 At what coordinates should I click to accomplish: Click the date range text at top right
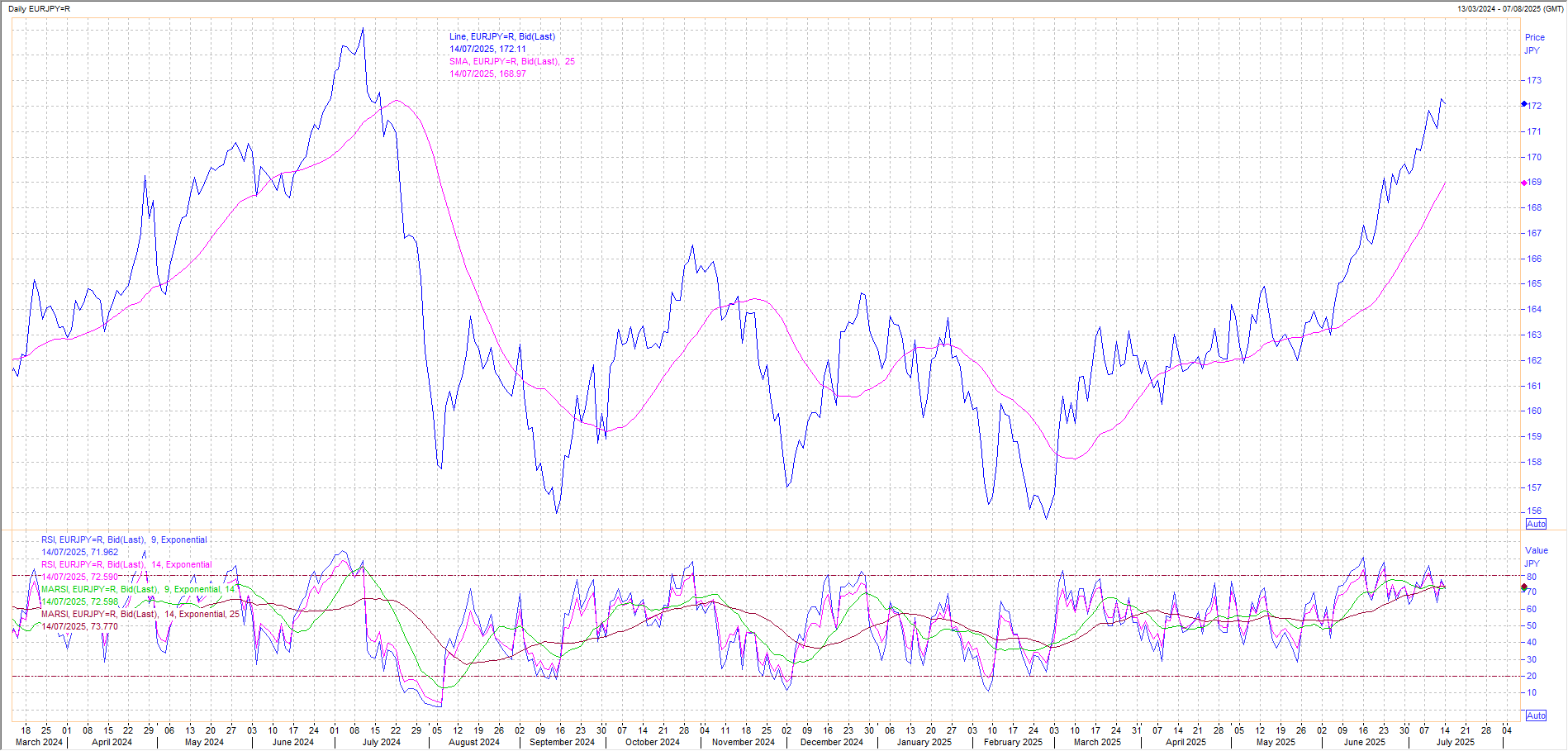click(1510, 8)
